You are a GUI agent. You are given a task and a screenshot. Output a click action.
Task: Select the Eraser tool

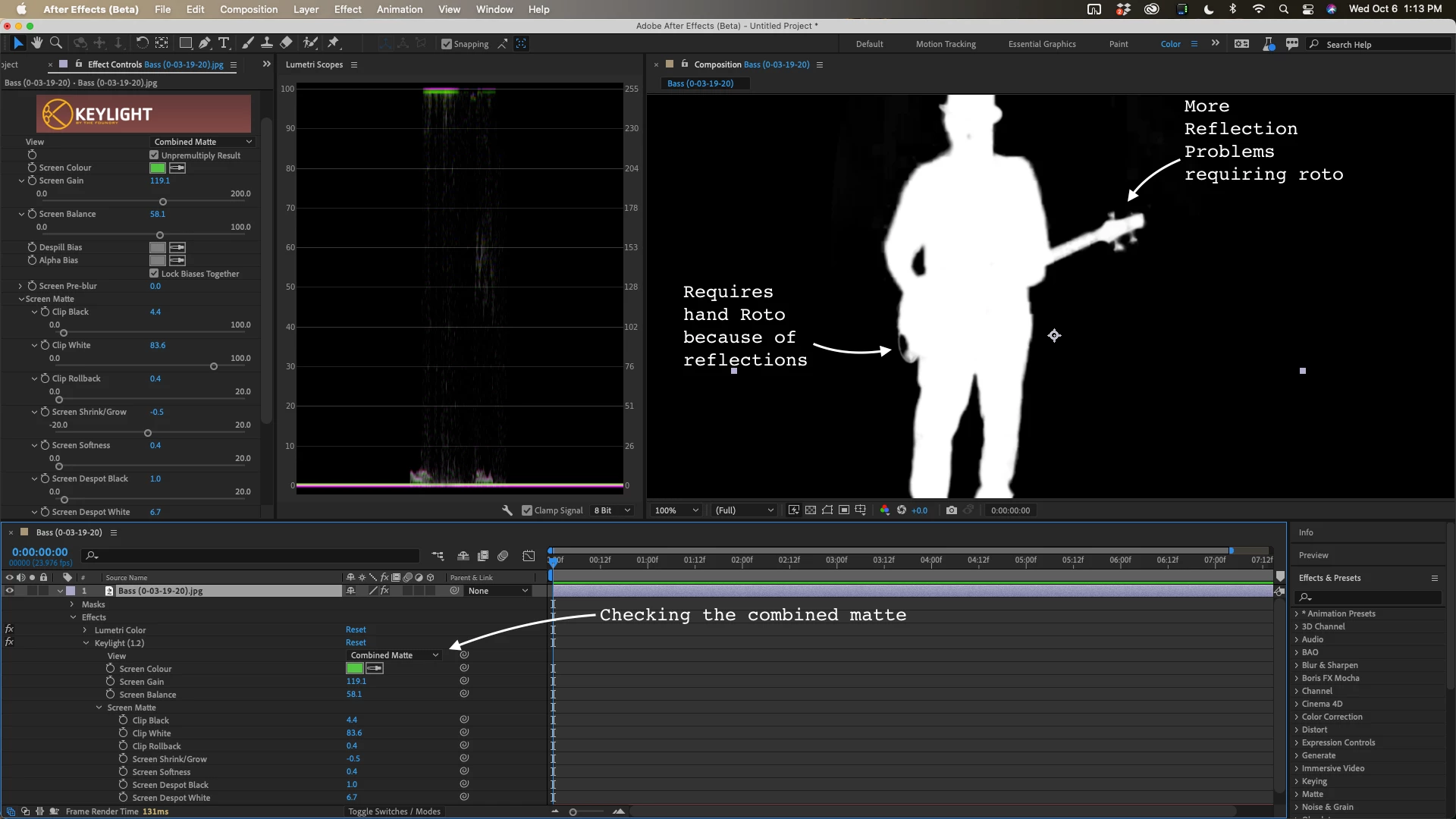286,43
